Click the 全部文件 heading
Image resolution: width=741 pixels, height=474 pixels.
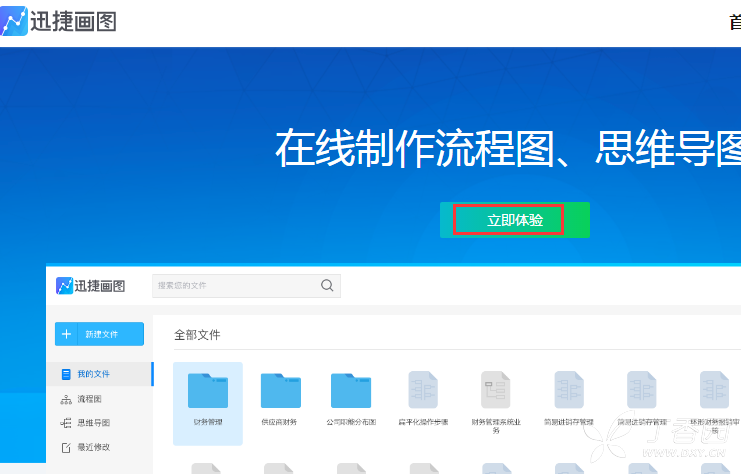197,335
